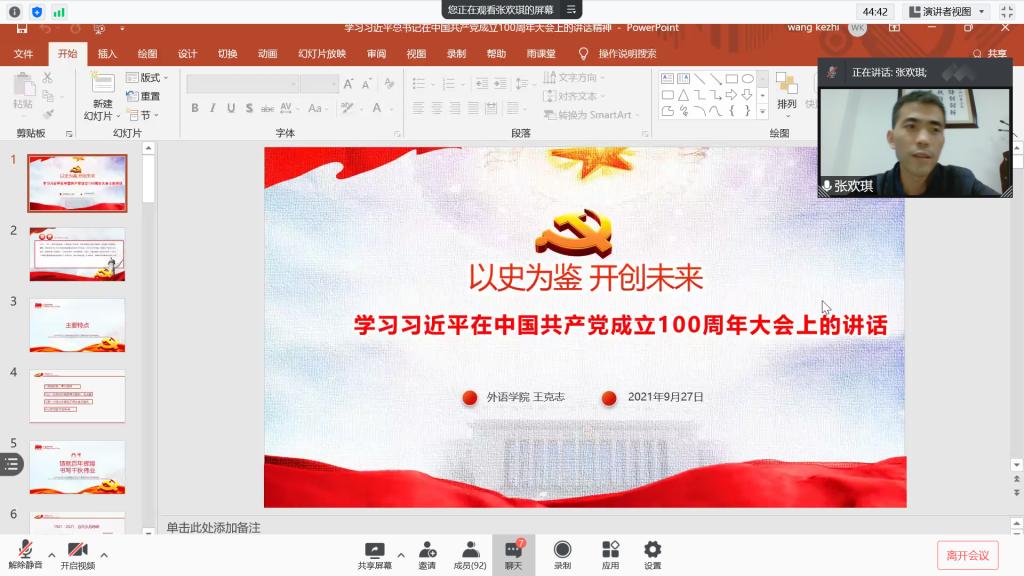Switch to the 插入 (Insert) ribbon tab
The width and height of the screenshot is (1024, 576).
(107, 54)
